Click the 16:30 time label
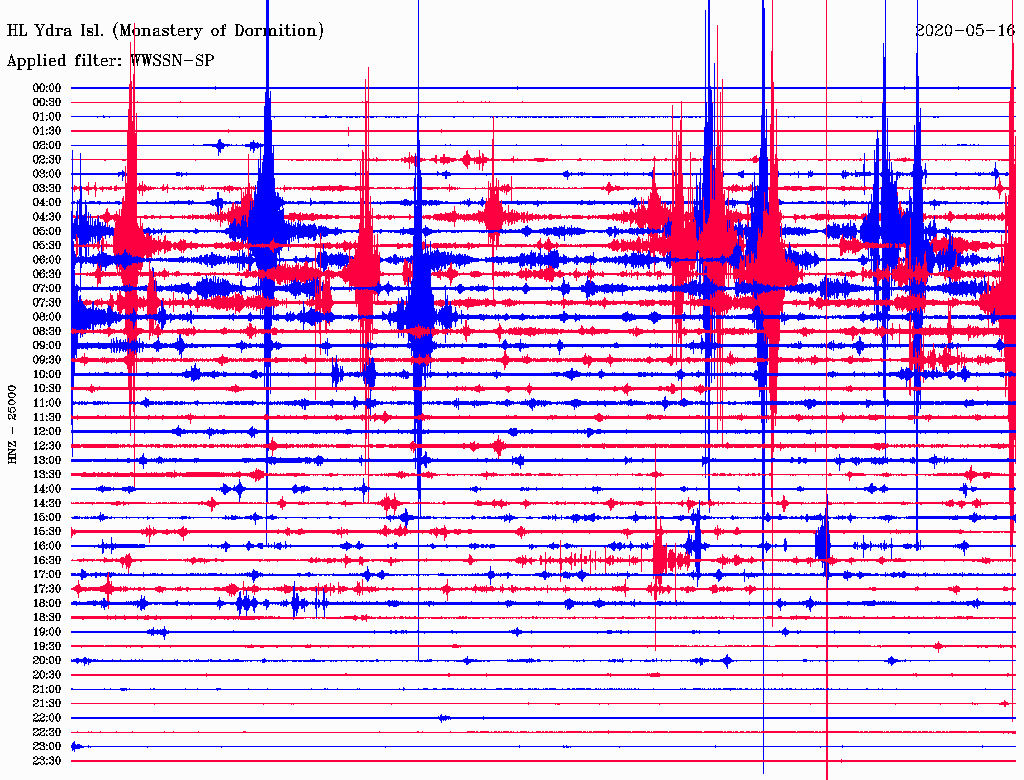Viewport: 1024px width, 780px height. [47, 561]
